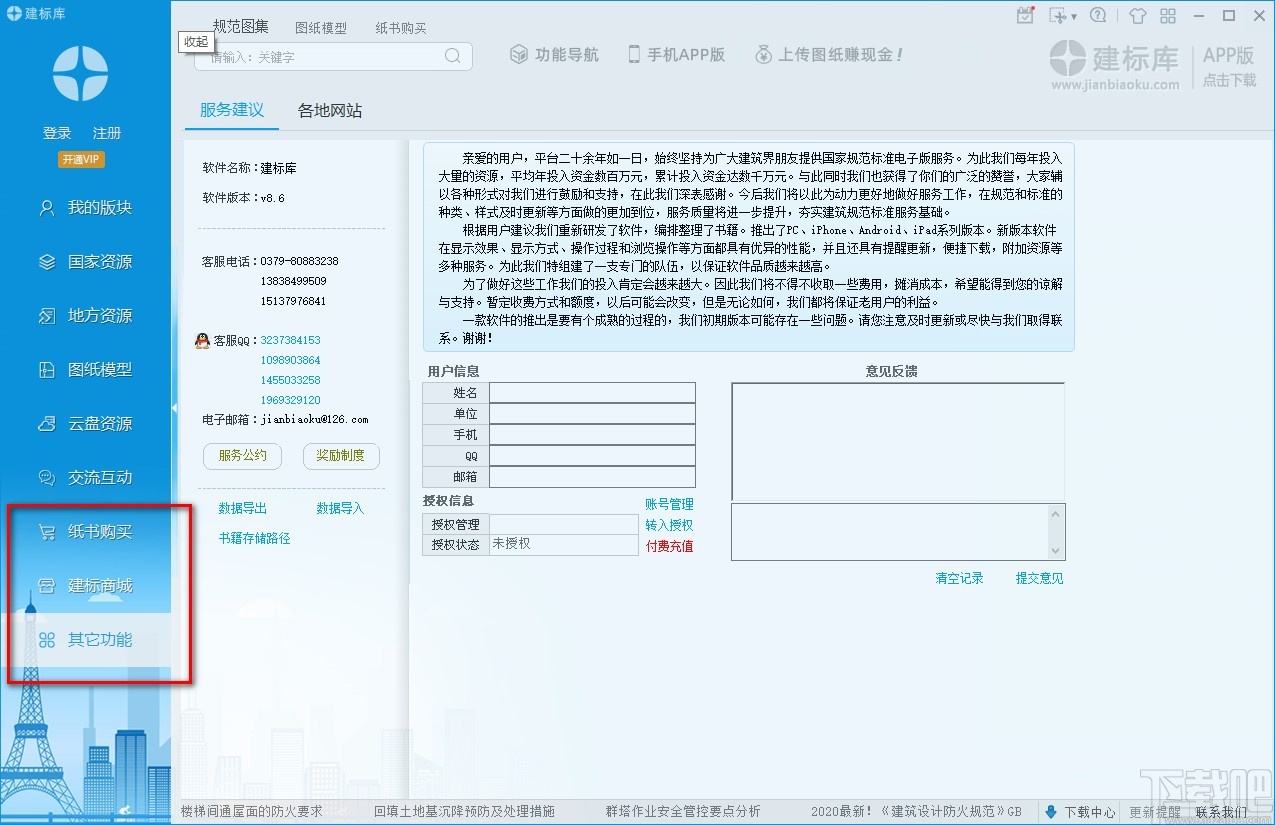1275x825 pixels.
Task: Switch to the 图纸模型 top tab
Action: tap(322, 26)
